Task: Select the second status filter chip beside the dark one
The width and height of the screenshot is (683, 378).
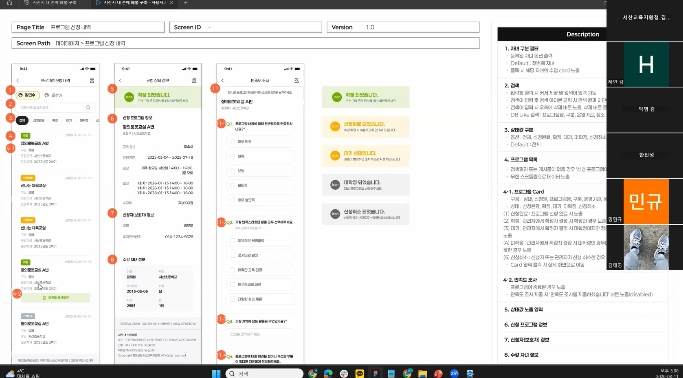Action: click(38, 121)
